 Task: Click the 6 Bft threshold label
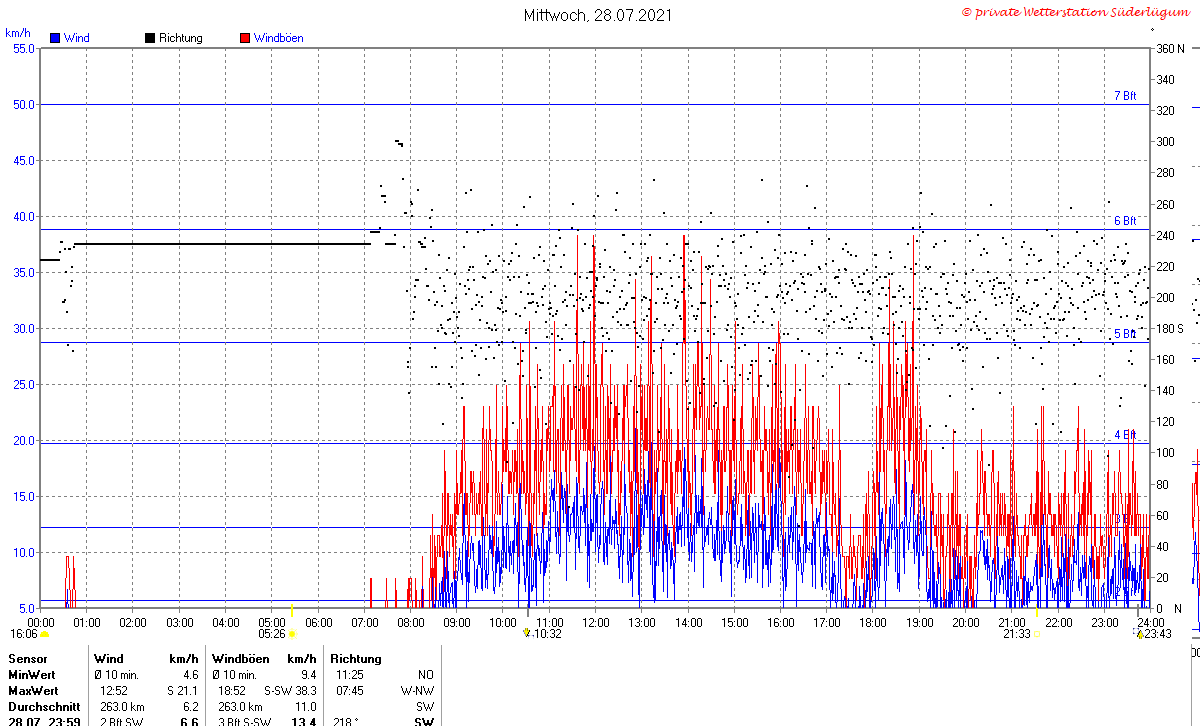1125,221
